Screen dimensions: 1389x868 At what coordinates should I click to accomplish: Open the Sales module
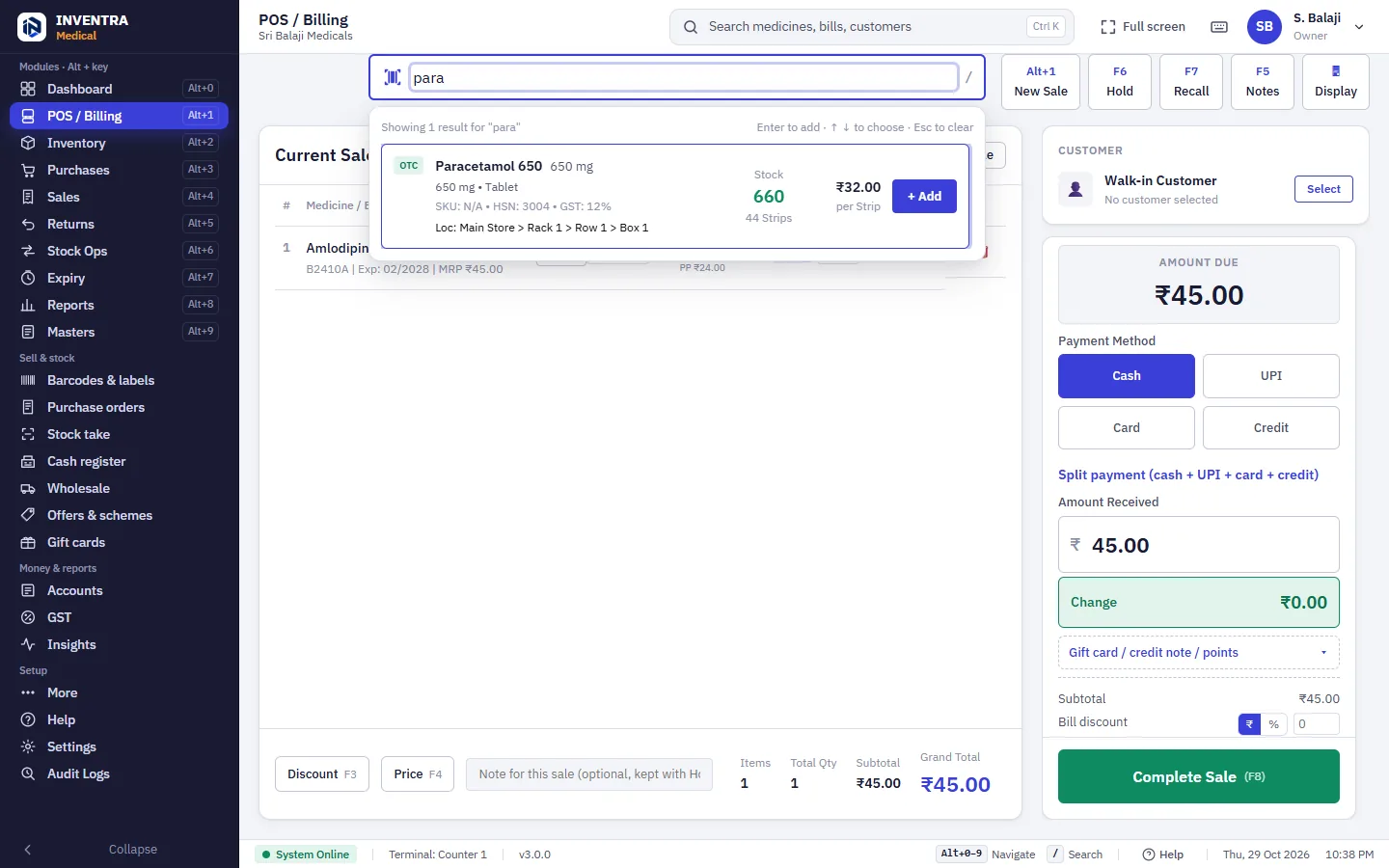click(119, 197)
